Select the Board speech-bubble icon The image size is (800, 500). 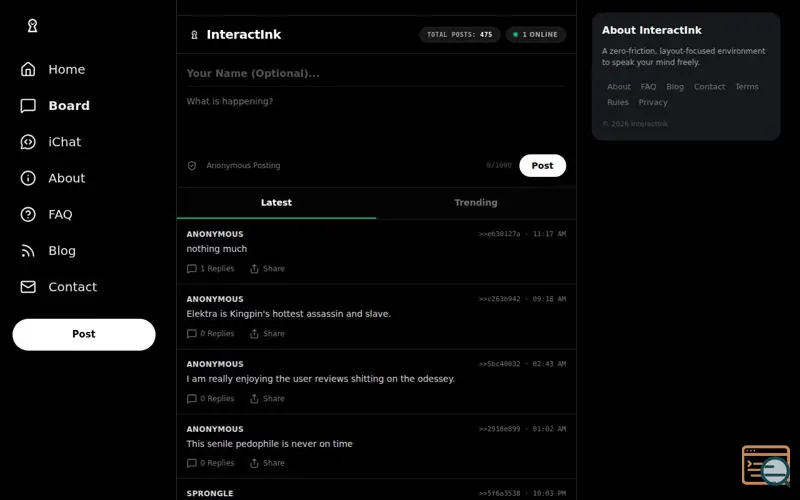click(28, 106)
